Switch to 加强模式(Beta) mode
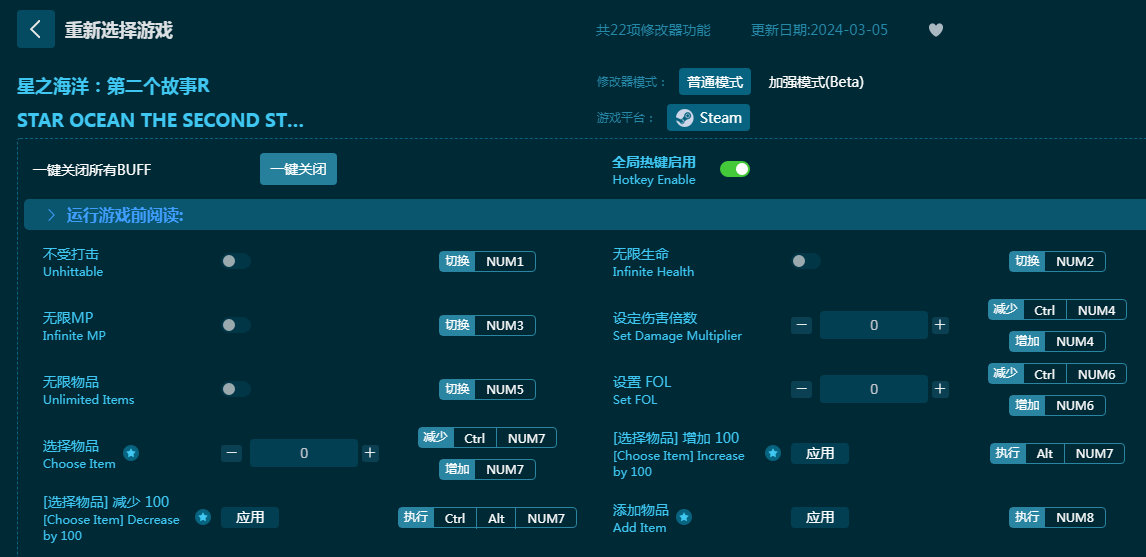Image resolution: width=1146 pixels, height=557 pixels. coord(816,82)
